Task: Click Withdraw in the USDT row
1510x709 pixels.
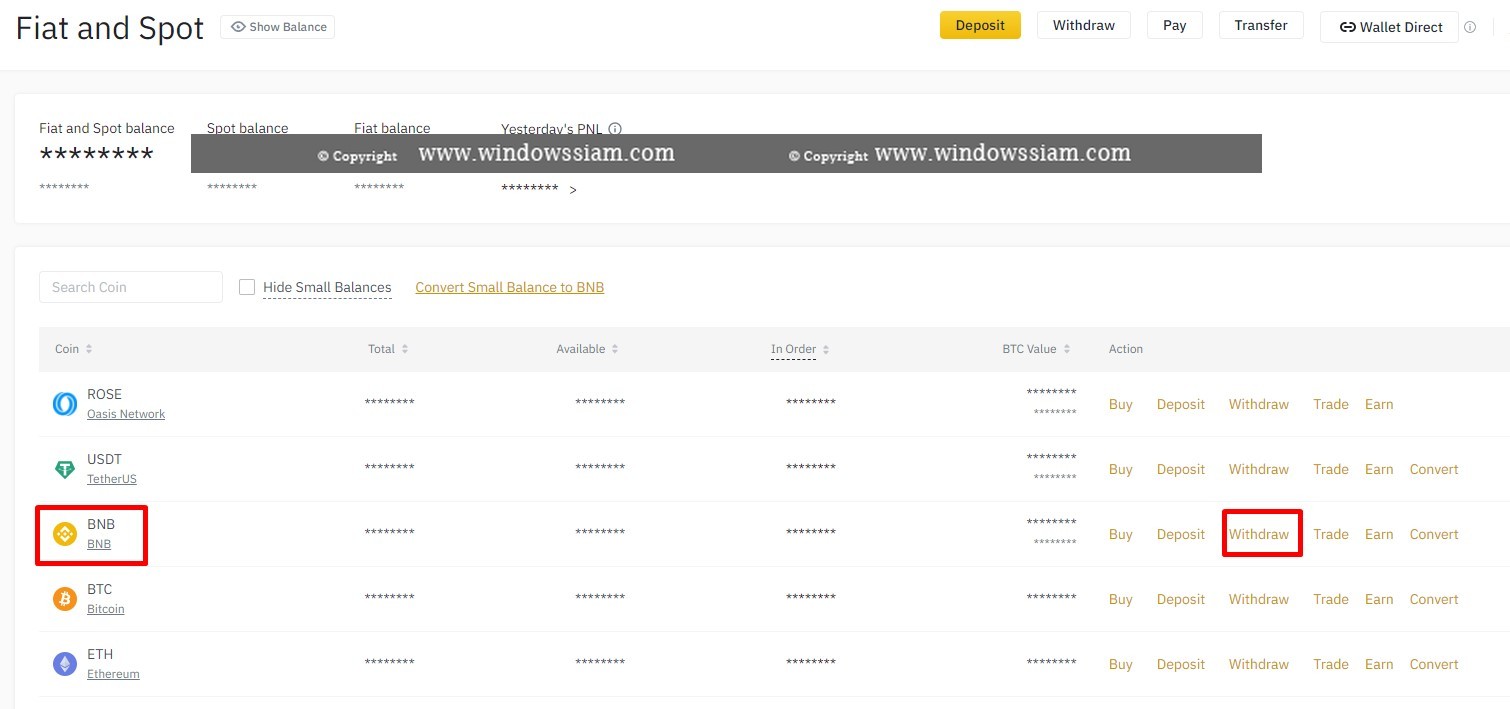Action: tap(1259, 469)
